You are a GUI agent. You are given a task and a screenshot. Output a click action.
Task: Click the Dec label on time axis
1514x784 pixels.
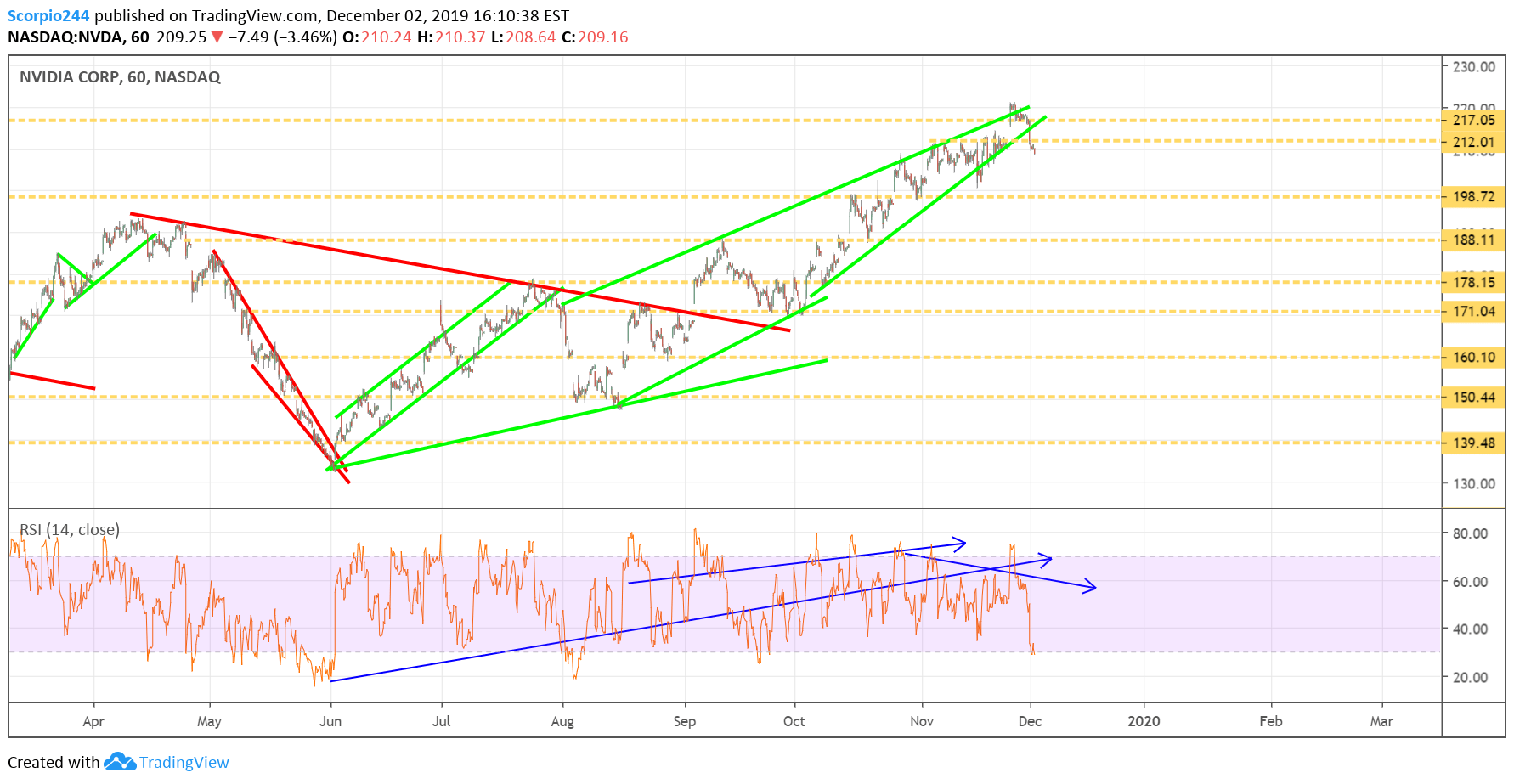coord(1030,721)
